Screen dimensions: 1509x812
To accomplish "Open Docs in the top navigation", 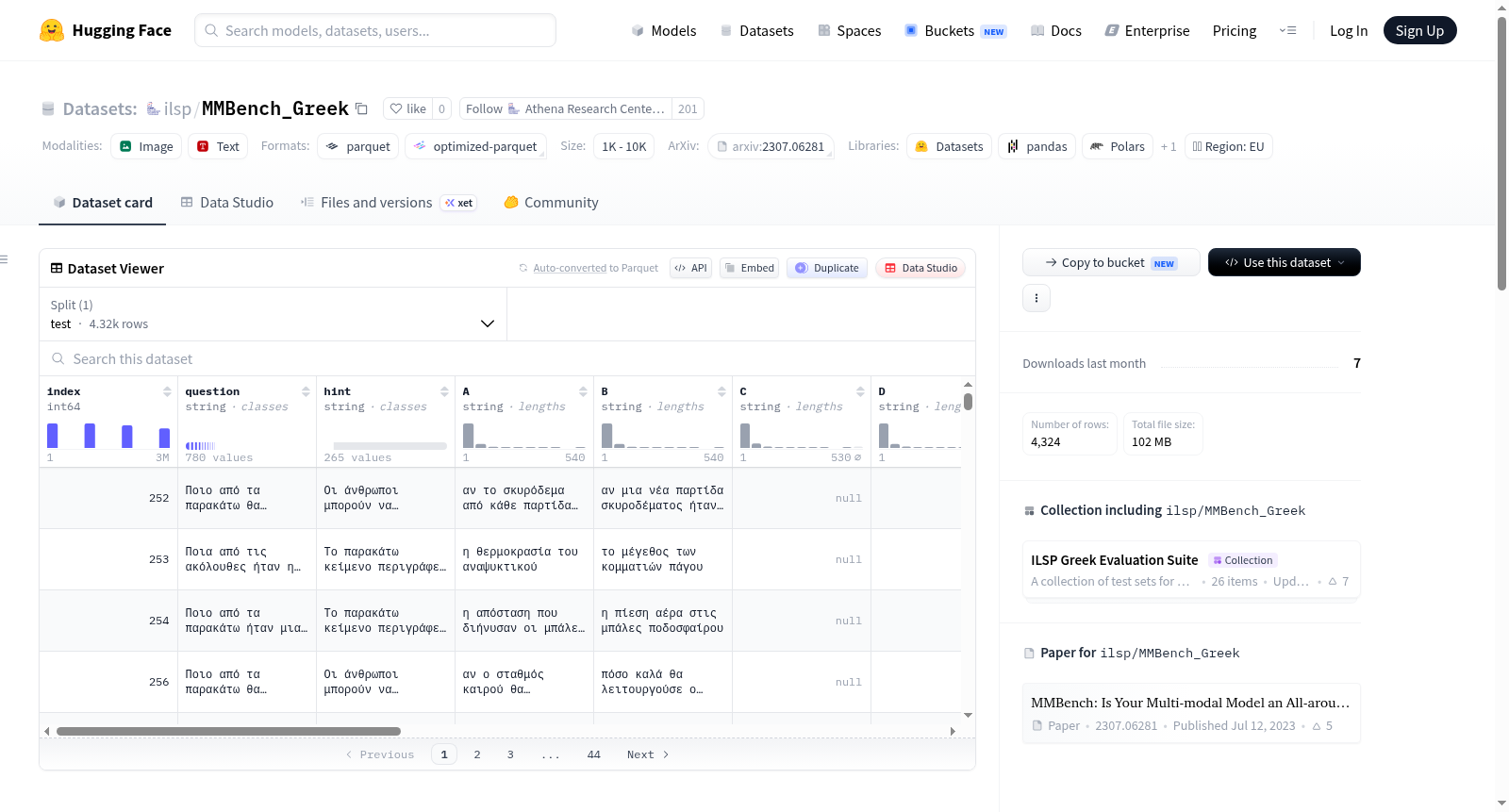I will tap(1056, 30).
